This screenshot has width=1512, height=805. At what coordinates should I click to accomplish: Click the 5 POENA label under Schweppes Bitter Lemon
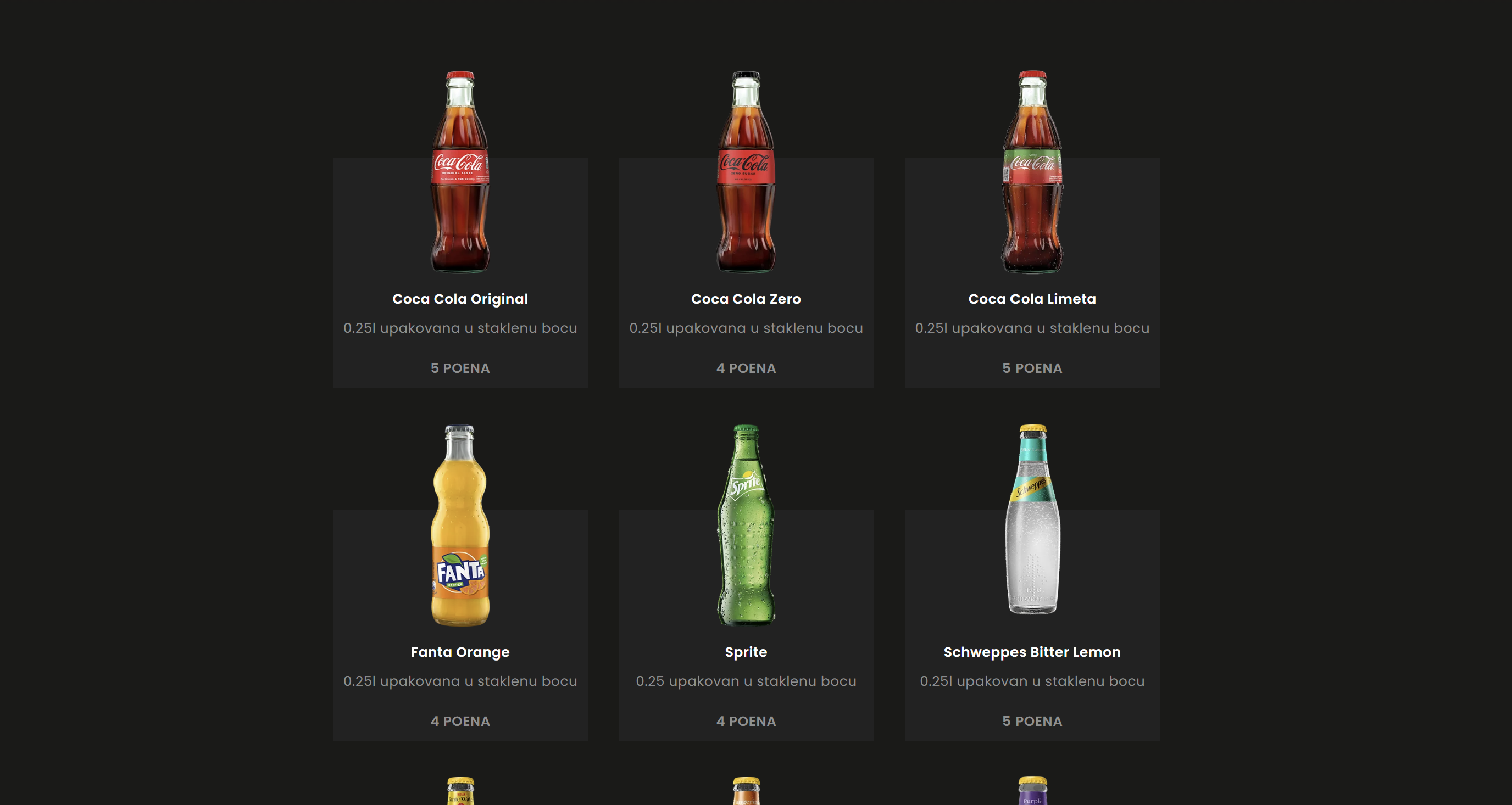click(1032, 721)
